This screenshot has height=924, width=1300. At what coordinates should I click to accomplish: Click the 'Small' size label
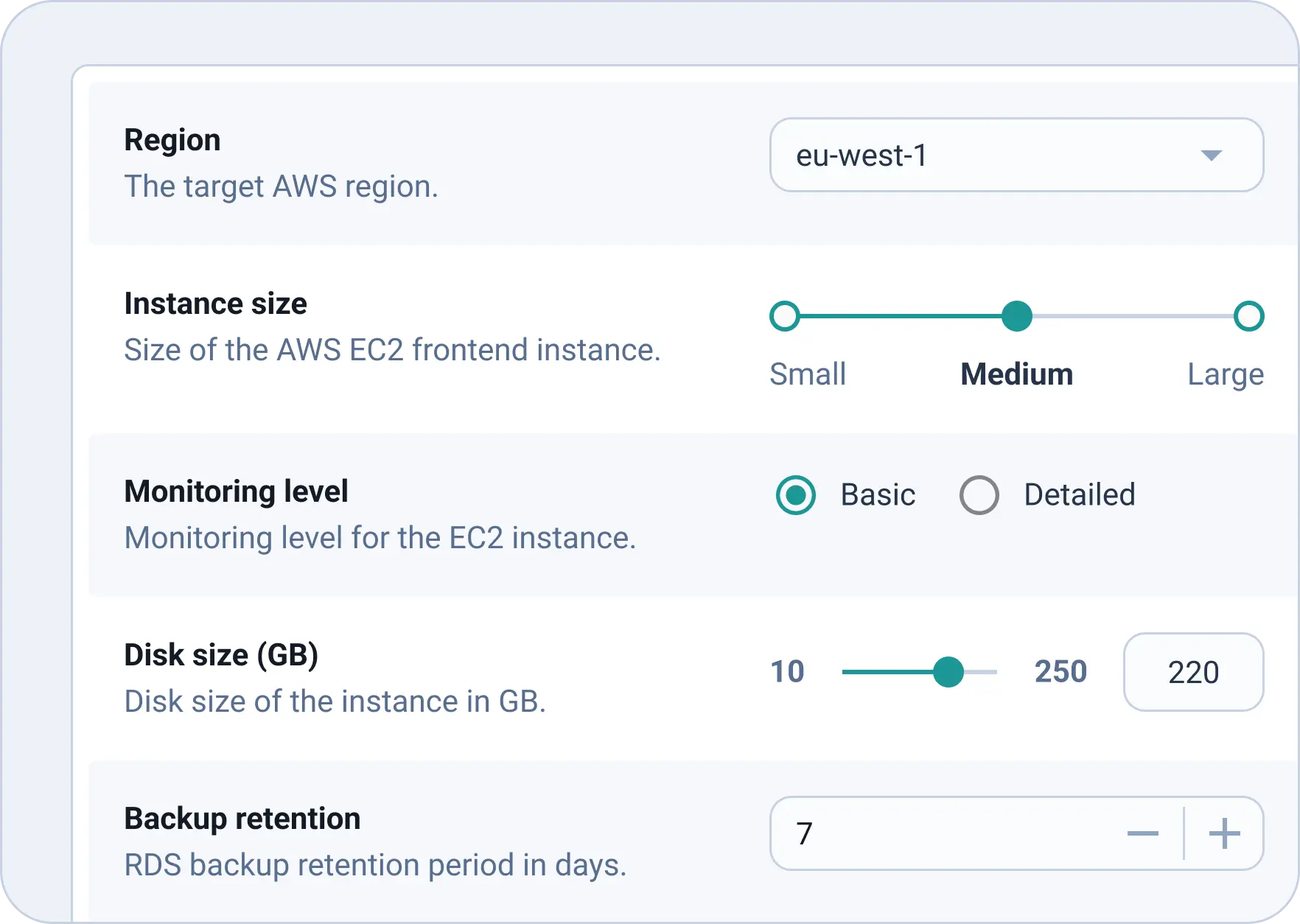point(808,374)
